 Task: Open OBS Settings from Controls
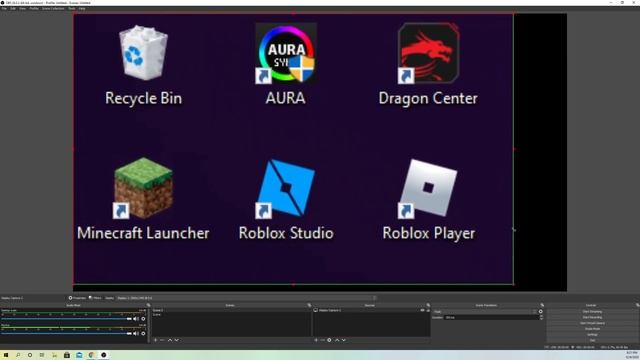coord(592,335)
